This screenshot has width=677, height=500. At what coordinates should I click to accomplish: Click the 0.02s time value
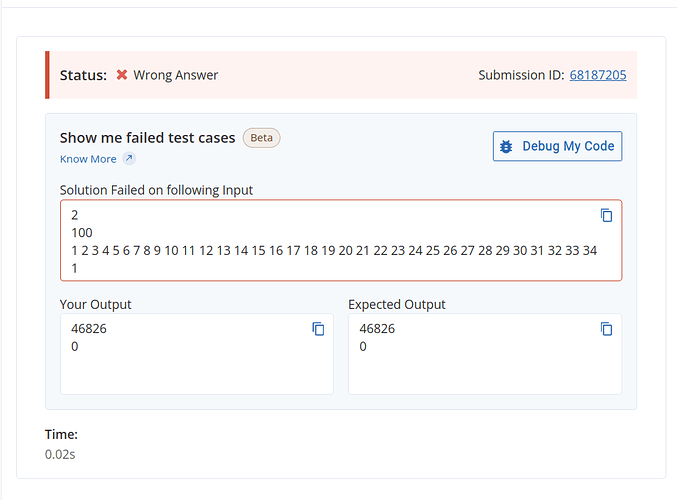point(60,454)
